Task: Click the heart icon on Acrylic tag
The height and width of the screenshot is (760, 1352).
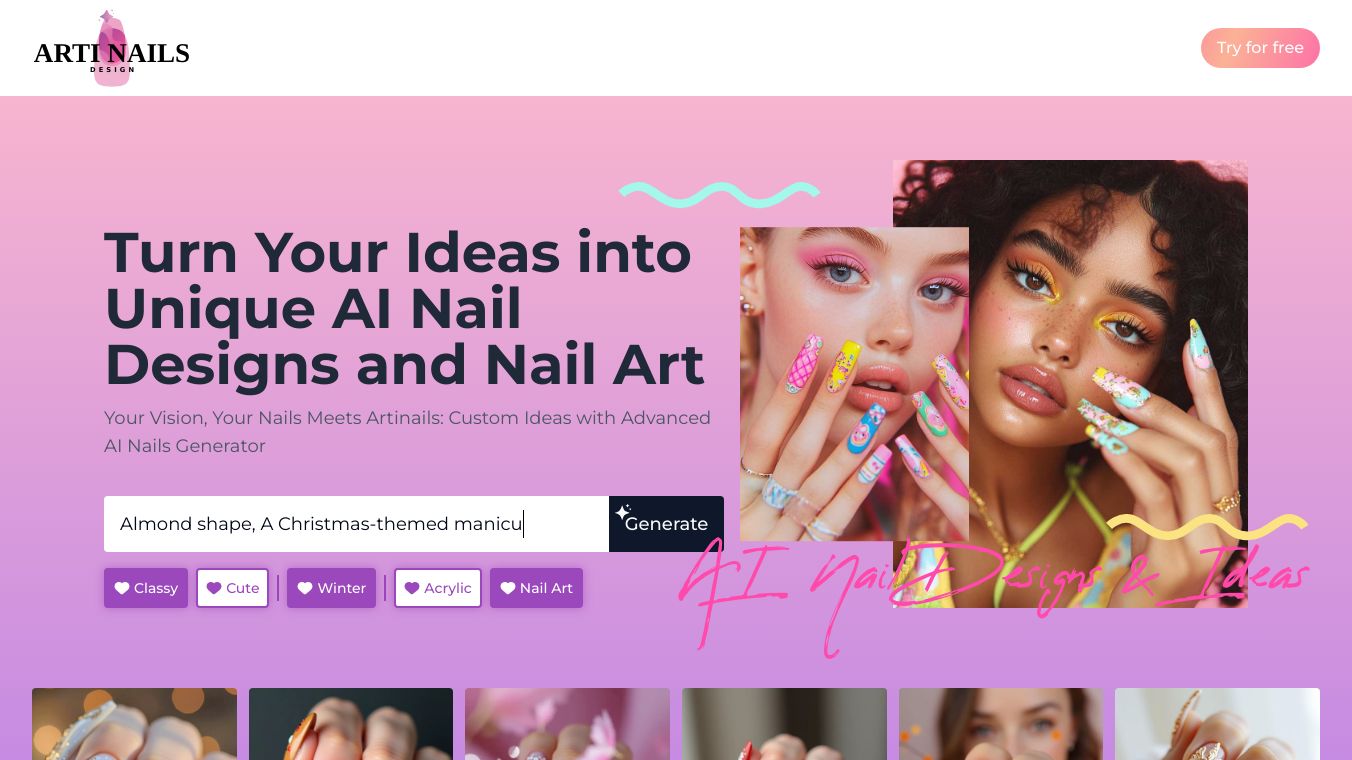Action: pos(412,588)
